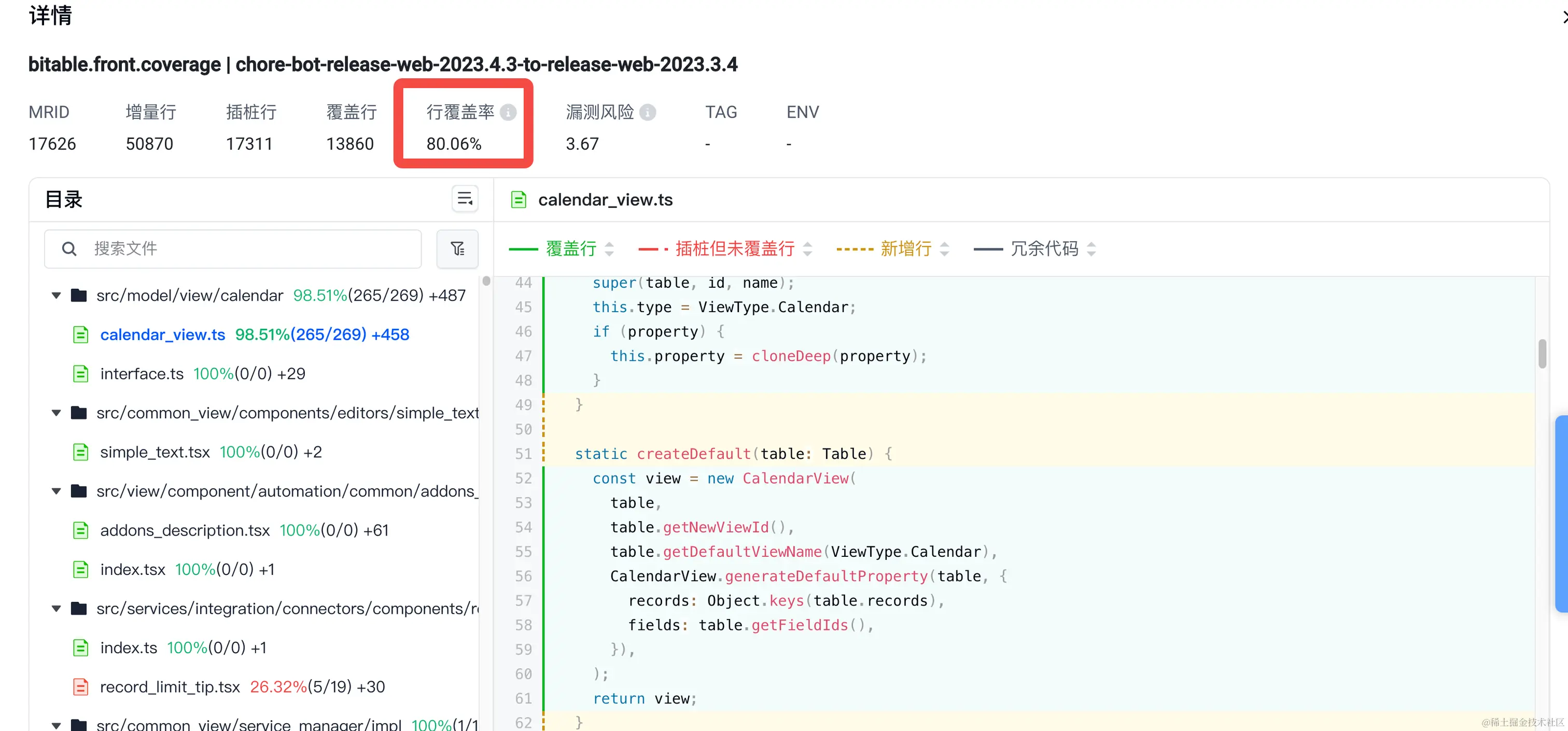This screenshot has width=1568, height=731.
Task: Collapse the src/view/component/automation/common folder
Action: coord(56,492)
